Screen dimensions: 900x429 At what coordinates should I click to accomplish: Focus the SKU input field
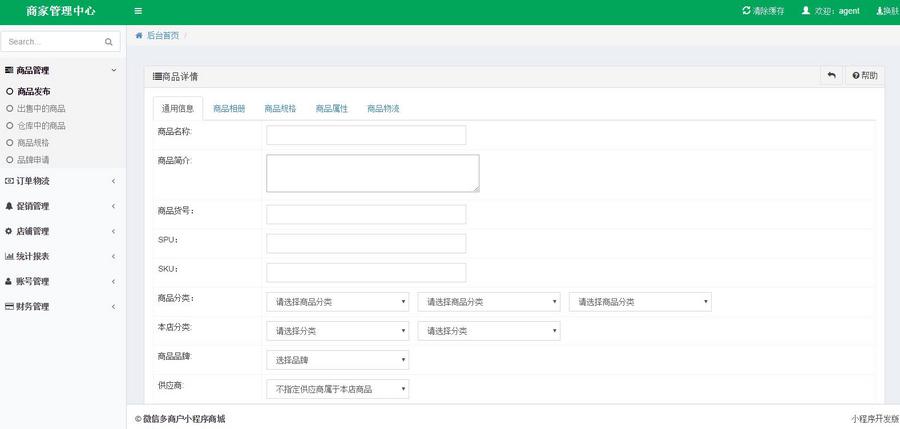point(366,273)
